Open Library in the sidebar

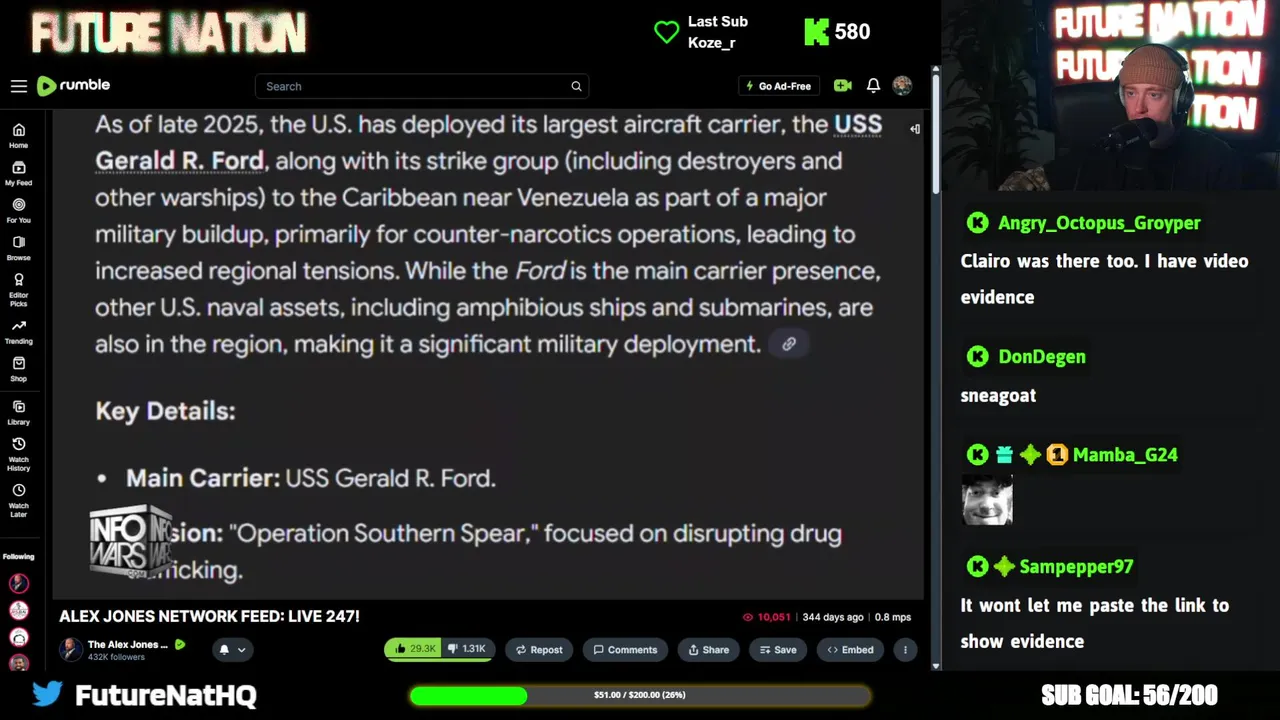(18, 412)
